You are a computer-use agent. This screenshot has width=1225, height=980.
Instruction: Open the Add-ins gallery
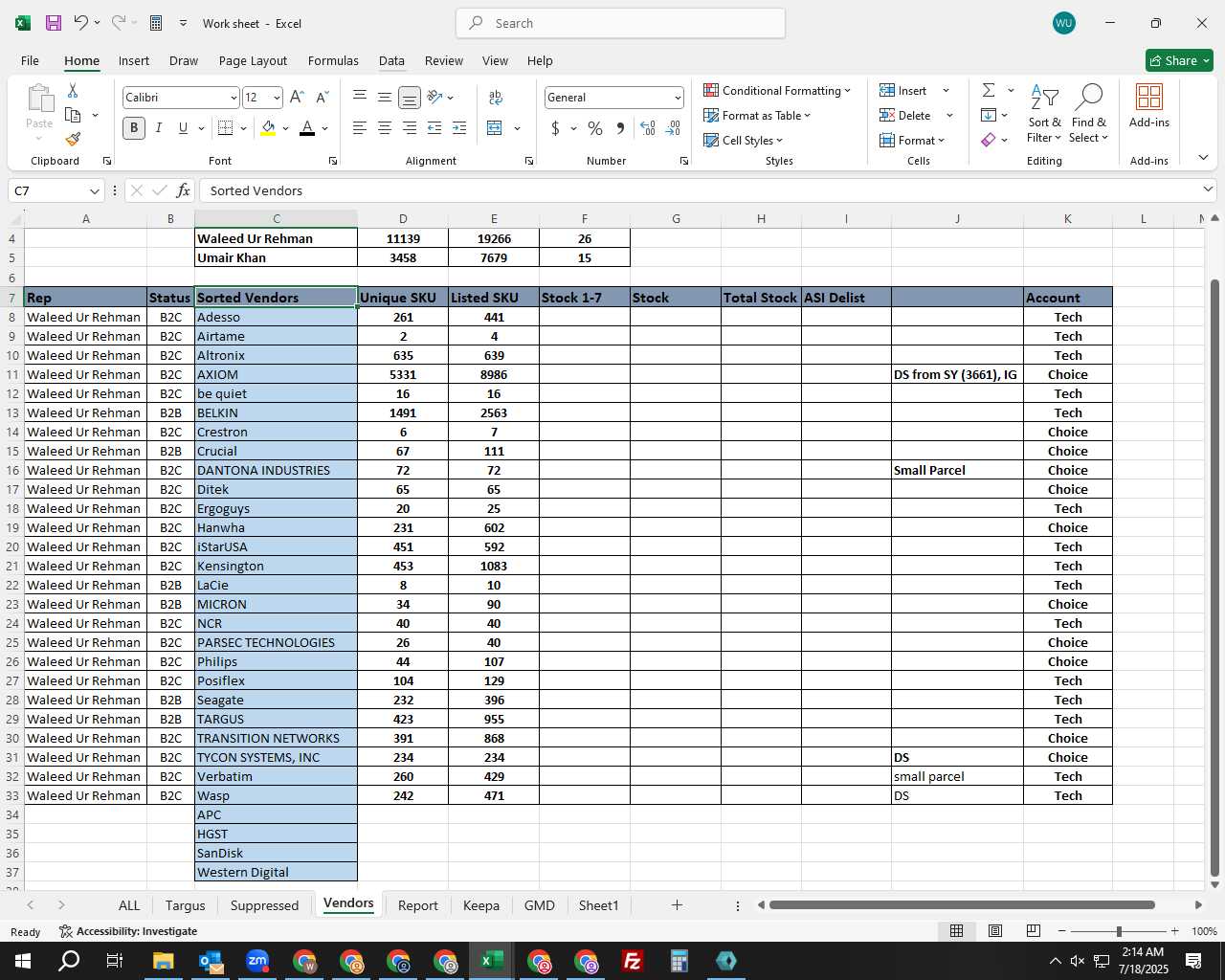click(1148, 105)
